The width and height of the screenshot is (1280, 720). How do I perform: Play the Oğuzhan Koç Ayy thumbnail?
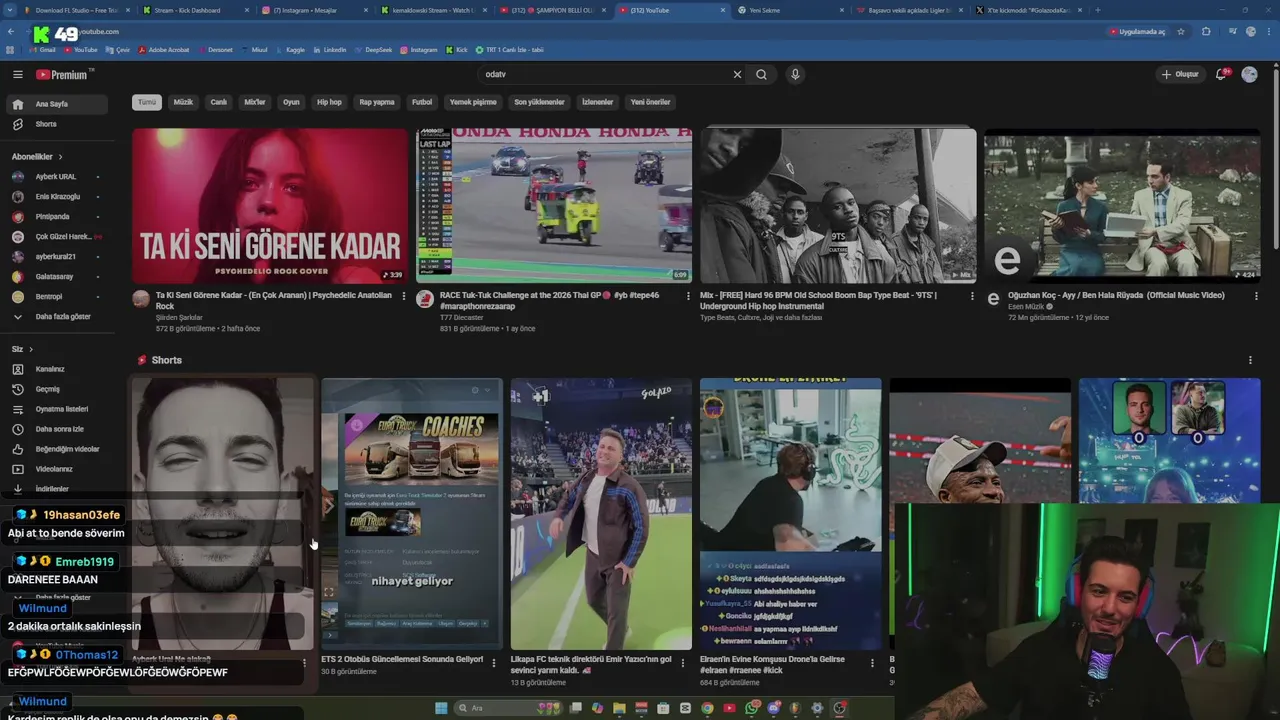(1122, 206)
